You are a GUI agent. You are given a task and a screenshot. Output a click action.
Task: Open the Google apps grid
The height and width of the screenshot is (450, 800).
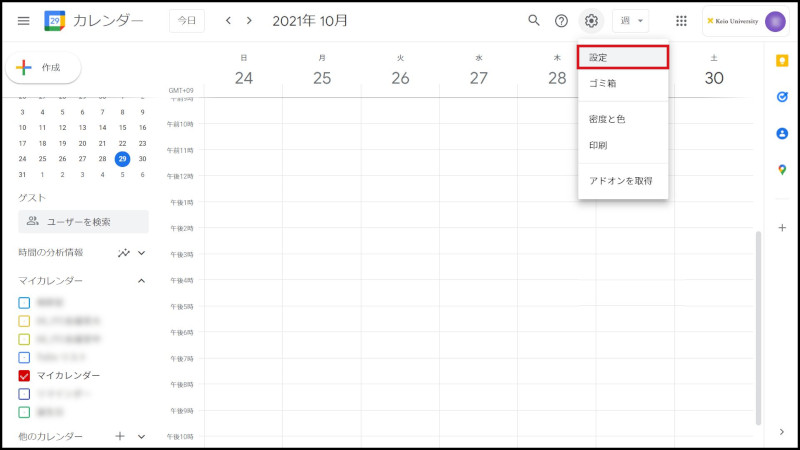[682, 20]
